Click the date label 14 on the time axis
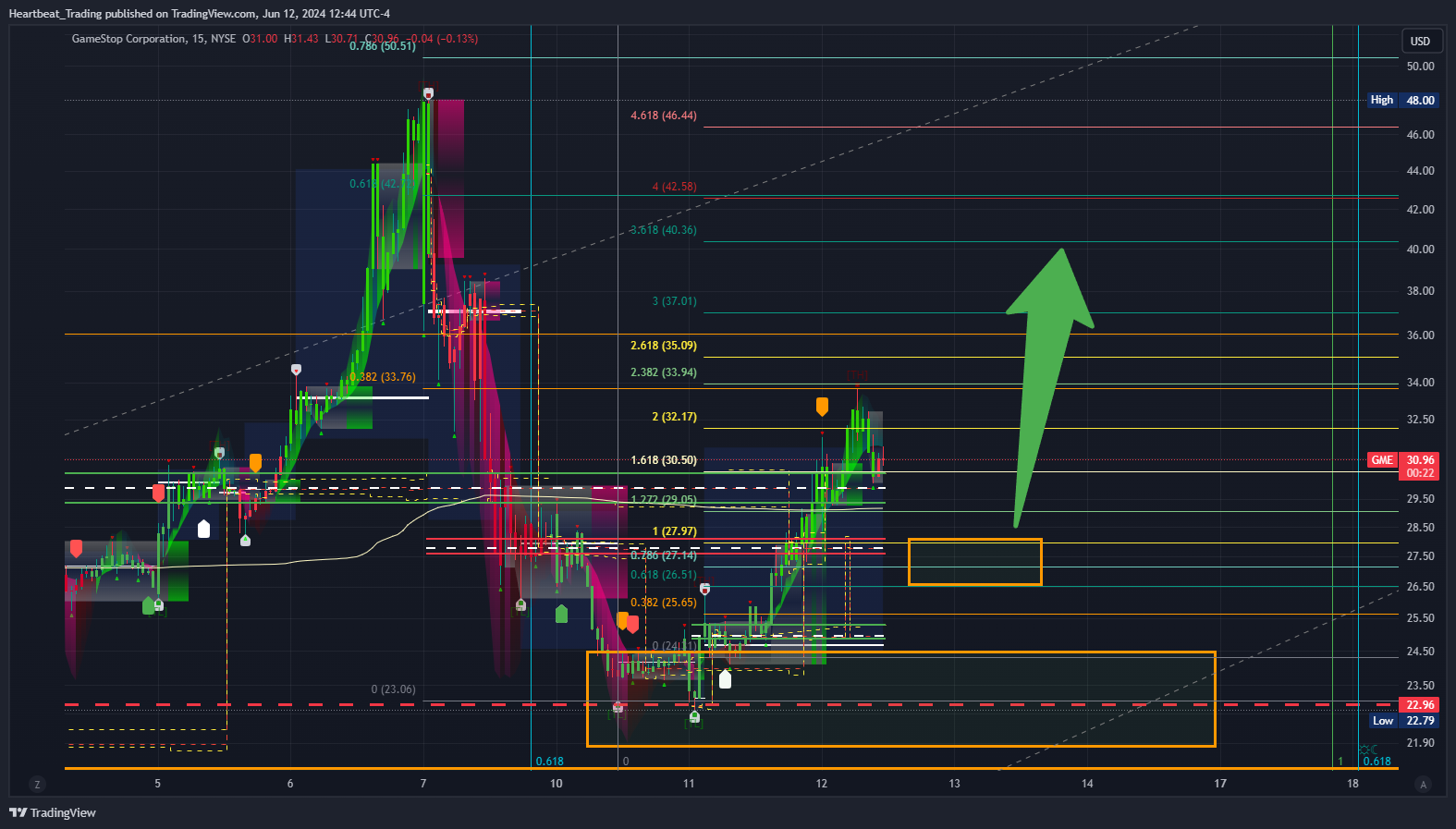 [1087, 784]
